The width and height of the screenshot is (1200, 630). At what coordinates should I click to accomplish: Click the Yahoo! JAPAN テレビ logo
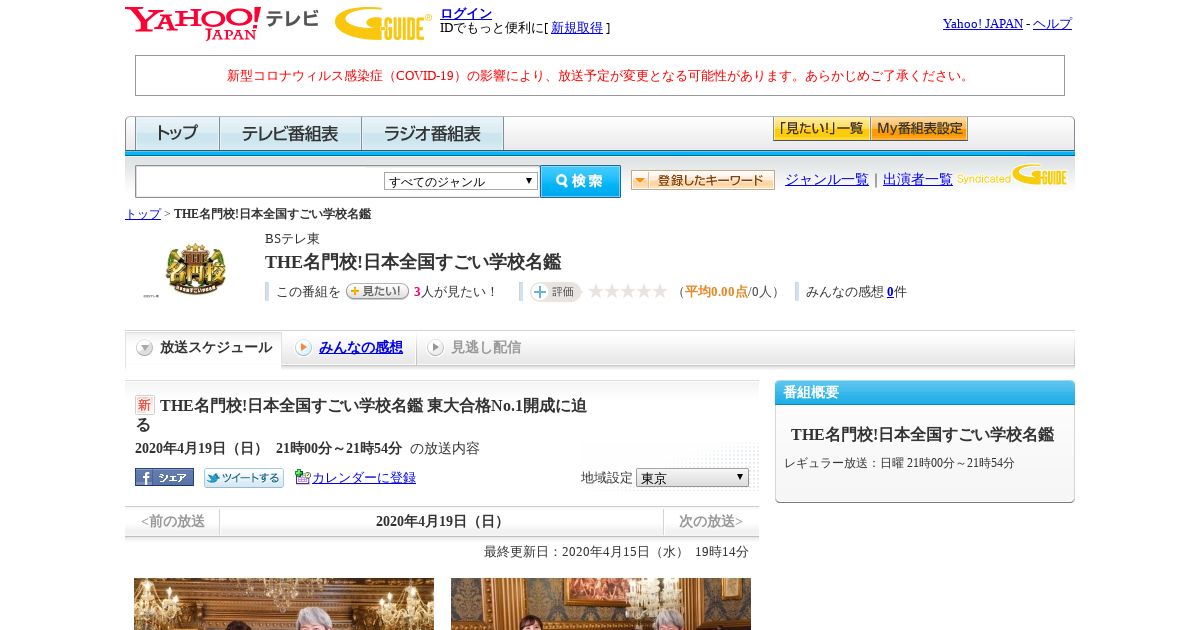222,23
